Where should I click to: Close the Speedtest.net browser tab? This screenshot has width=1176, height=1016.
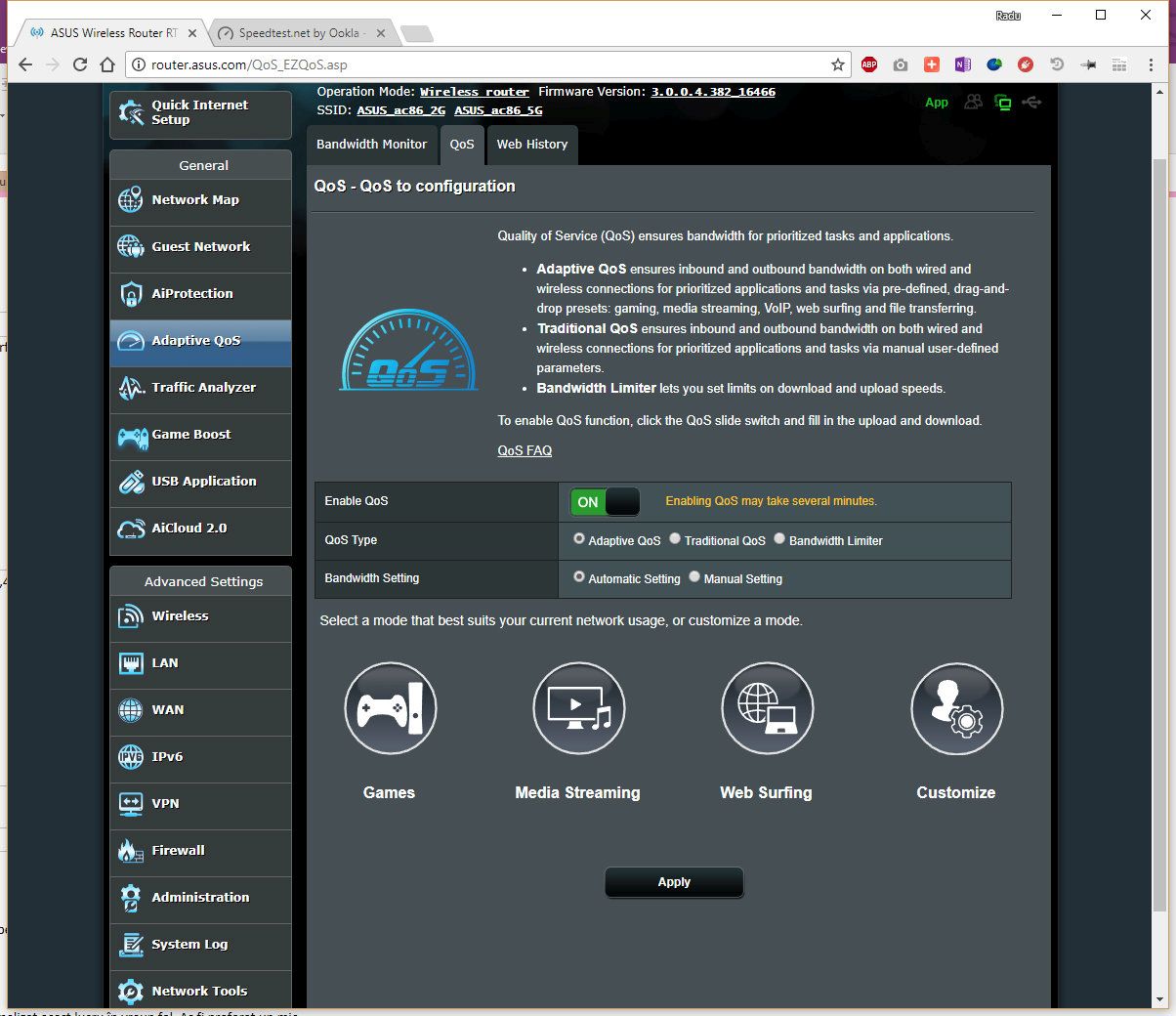381,33
